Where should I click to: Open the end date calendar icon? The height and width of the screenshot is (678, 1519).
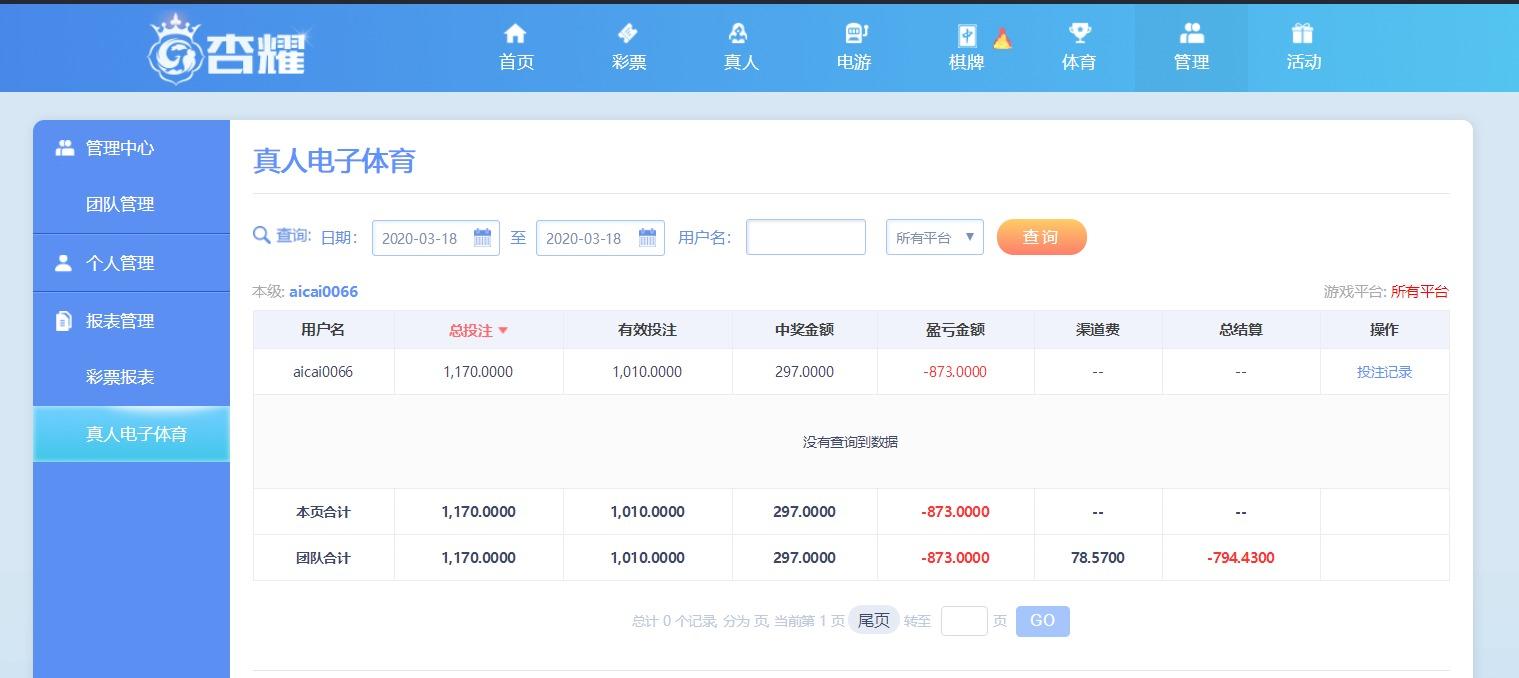click(x=647, y=238)
